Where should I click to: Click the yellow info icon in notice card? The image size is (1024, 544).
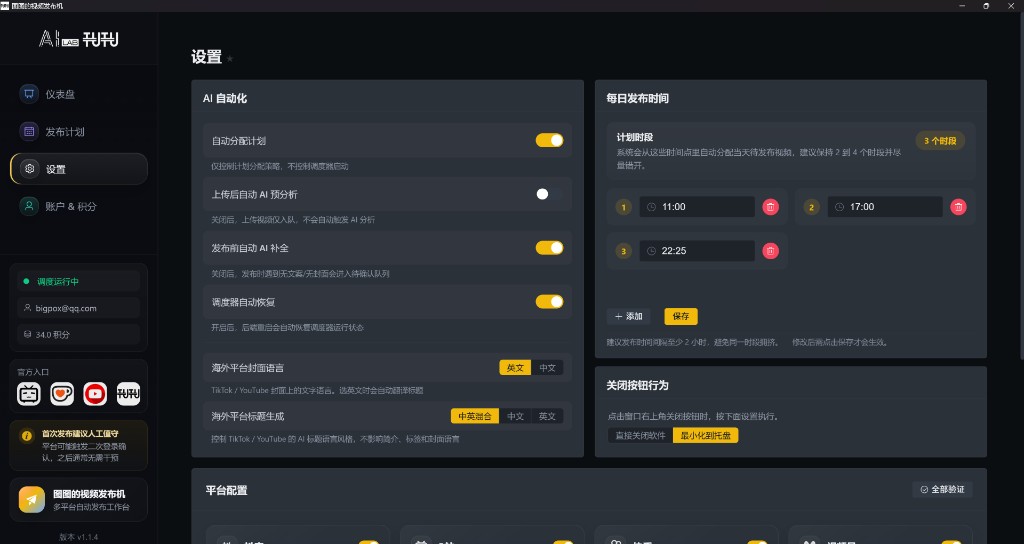(27, 435)
